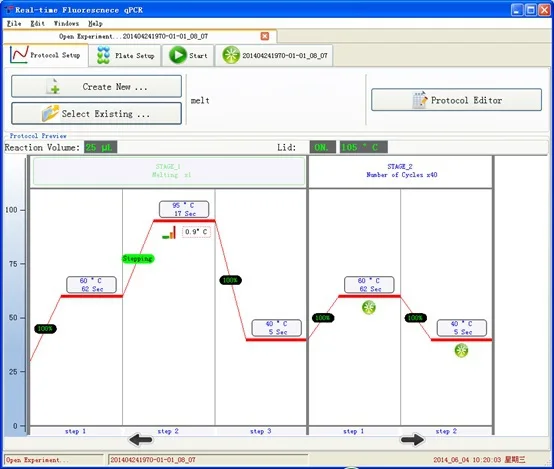
Task: Open the 201404241970-01-01_08_07 run tab
Action: 275,55
